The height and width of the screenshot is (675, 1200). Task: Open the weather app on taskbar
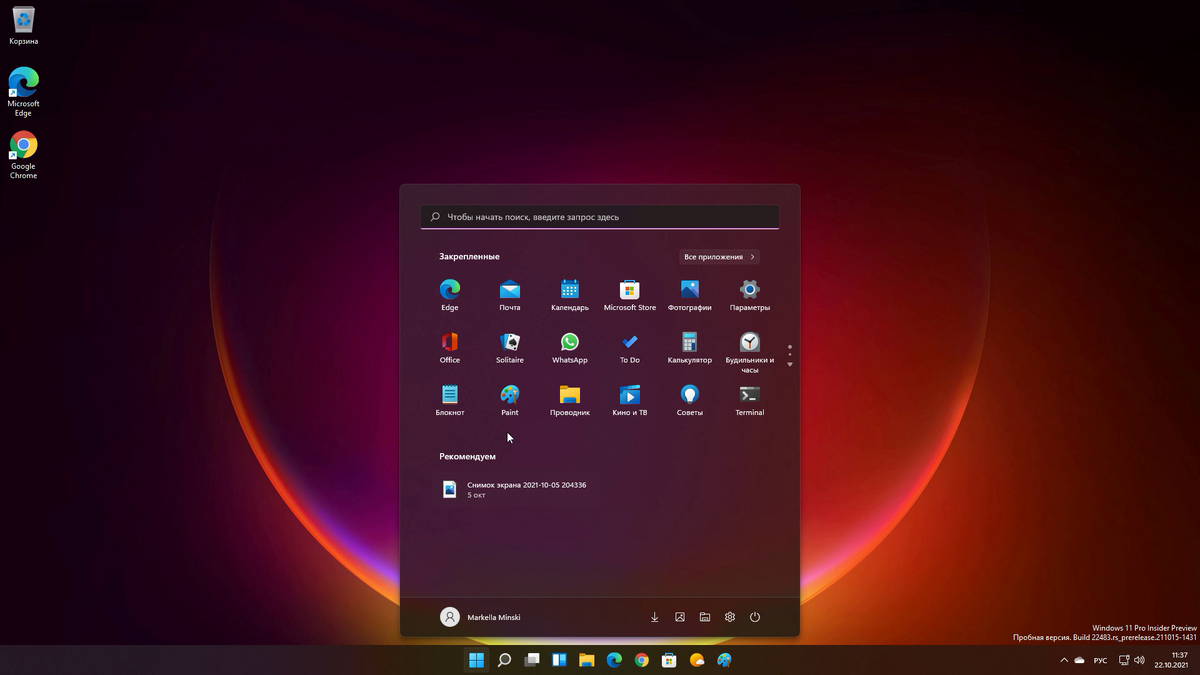point(697,660)
